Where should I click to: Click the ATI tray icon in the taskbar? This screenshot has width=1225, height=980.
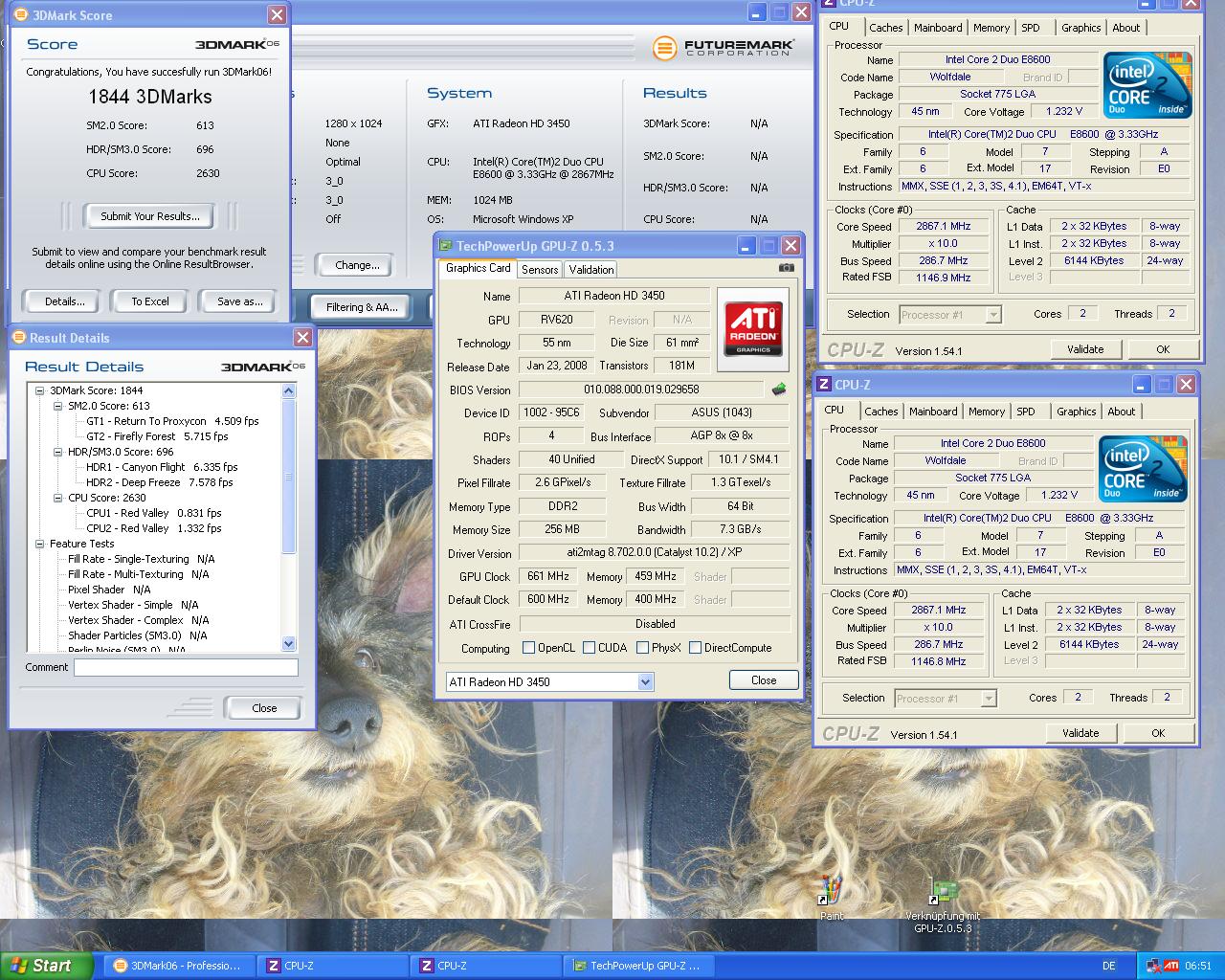(1171, 966)
